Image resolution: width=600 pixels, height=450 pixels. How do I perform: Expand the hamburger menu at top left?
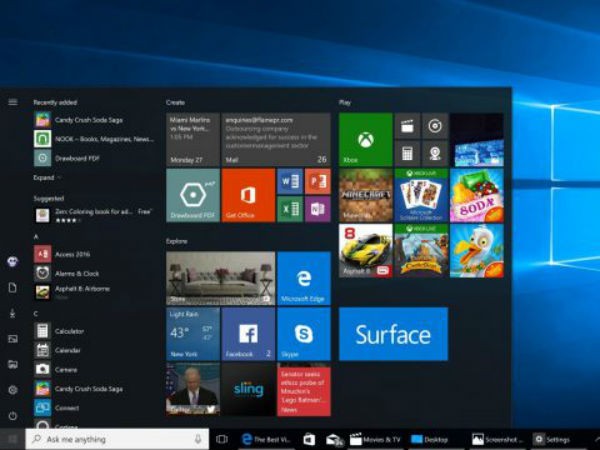pyautogui.click(x=12, y=102)
